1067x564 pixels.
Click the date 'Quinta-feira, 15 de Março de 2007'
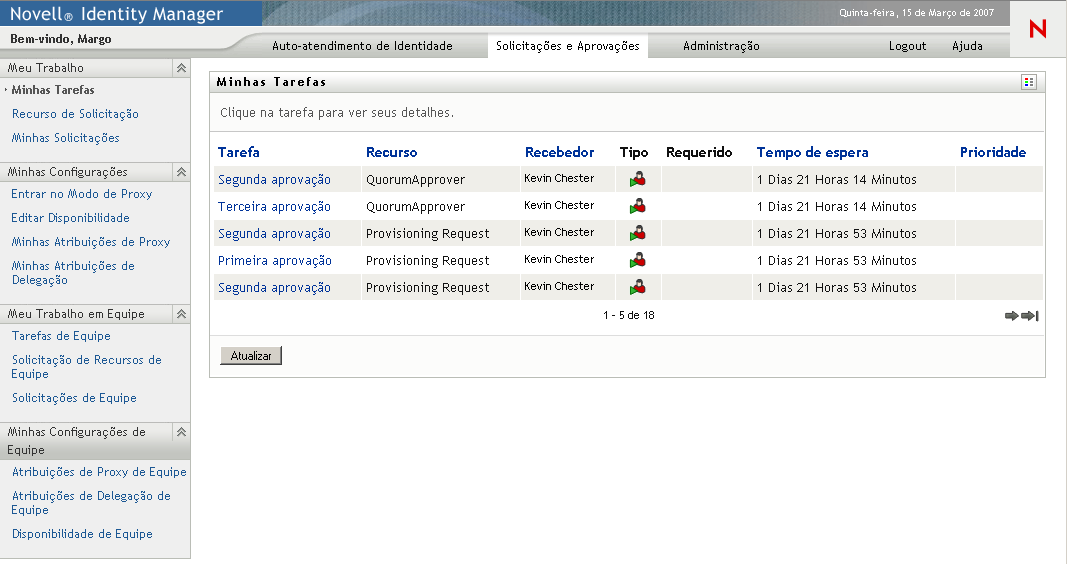click(x=917, y=13)
